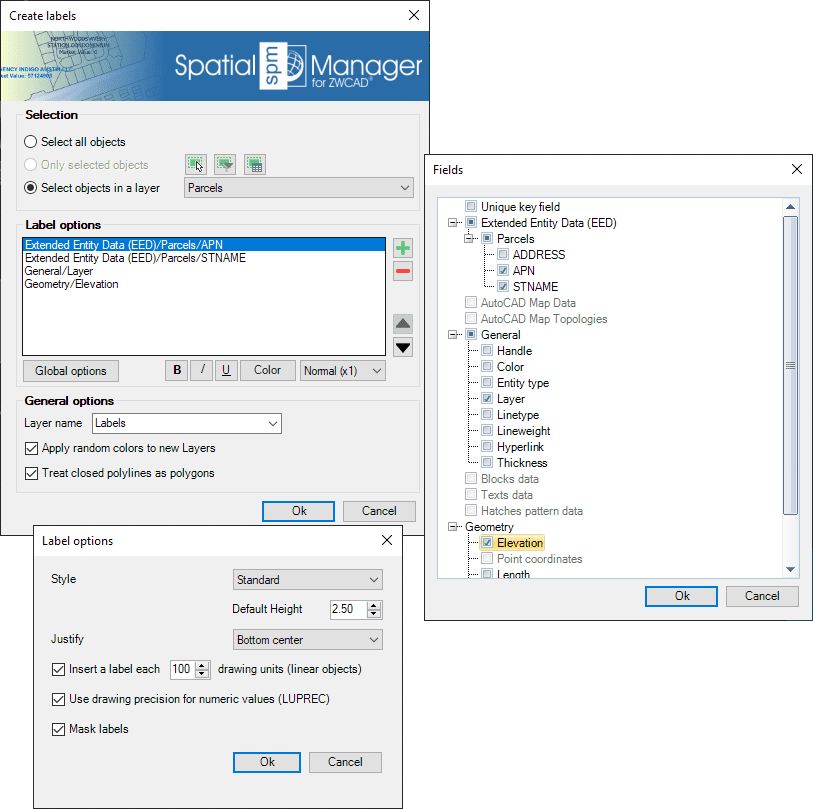Open the label Color picker button
Viewport: 813px width, 809px height.
pos(267,370)
